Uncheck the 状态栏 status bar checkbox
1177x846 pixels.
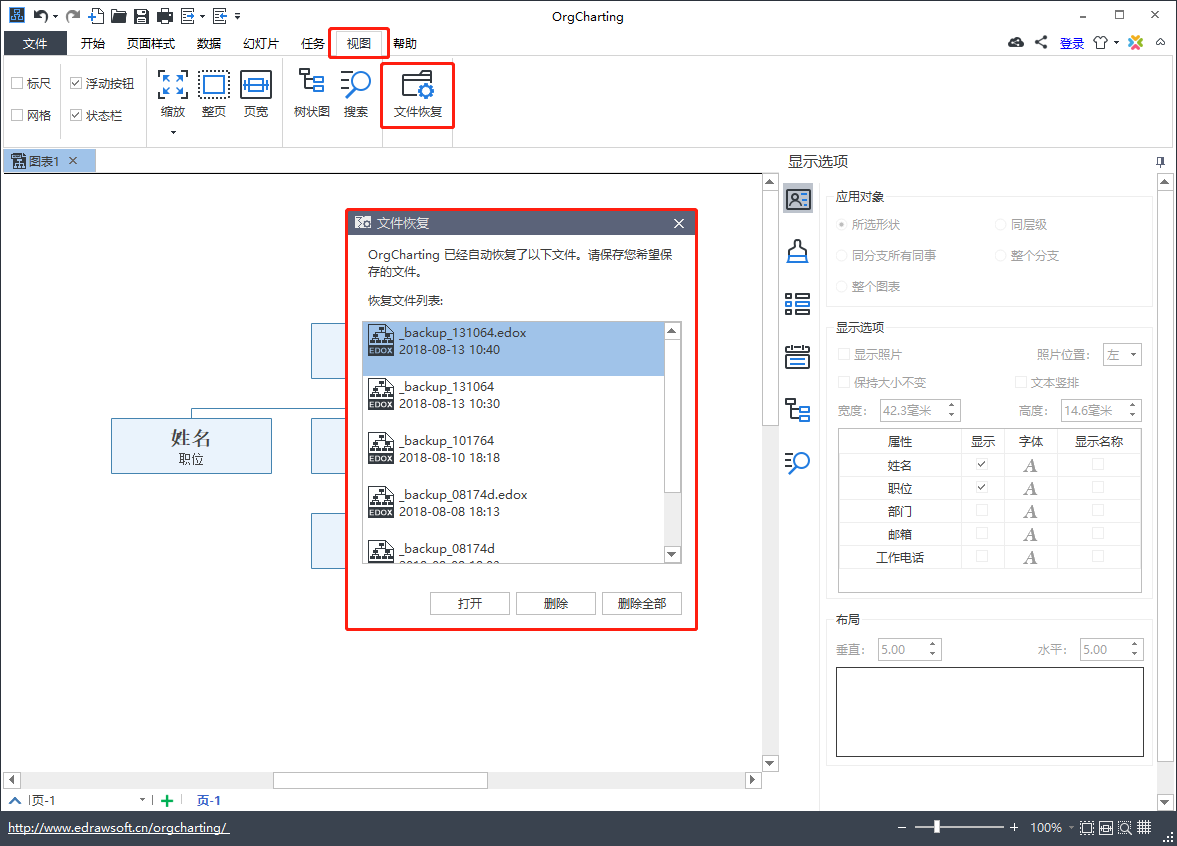click(x=76, y=115)
